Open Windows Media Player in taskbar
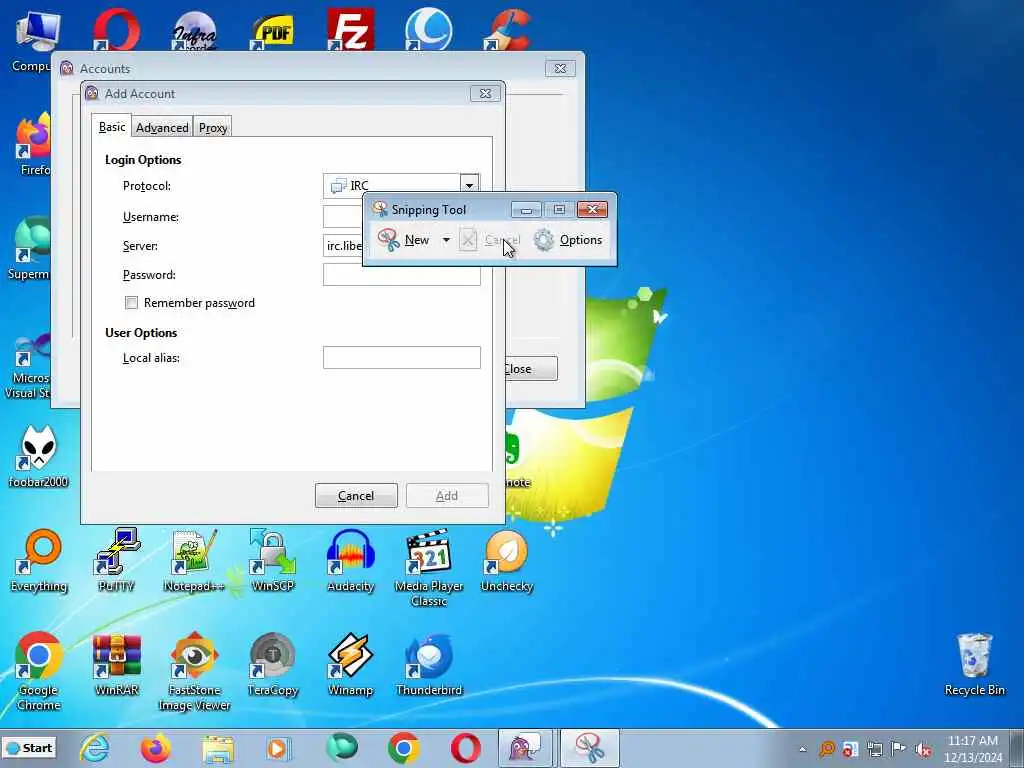1024x768 pixels. point(279,748)
